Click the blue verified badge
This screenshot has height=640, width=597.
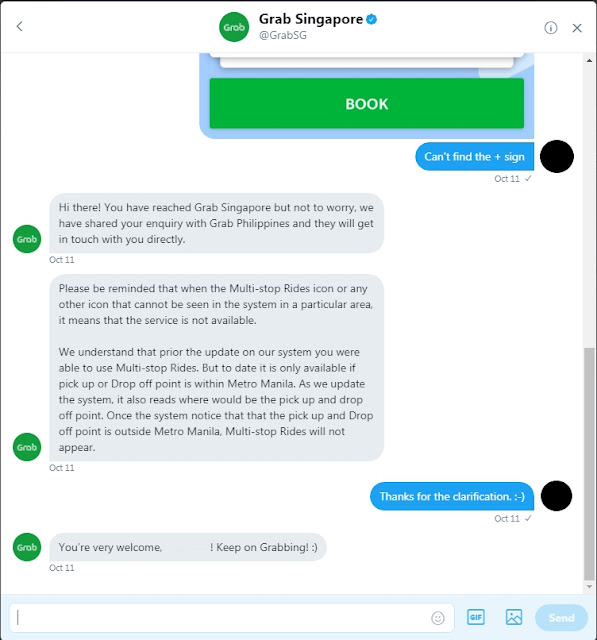pos(371,19)
